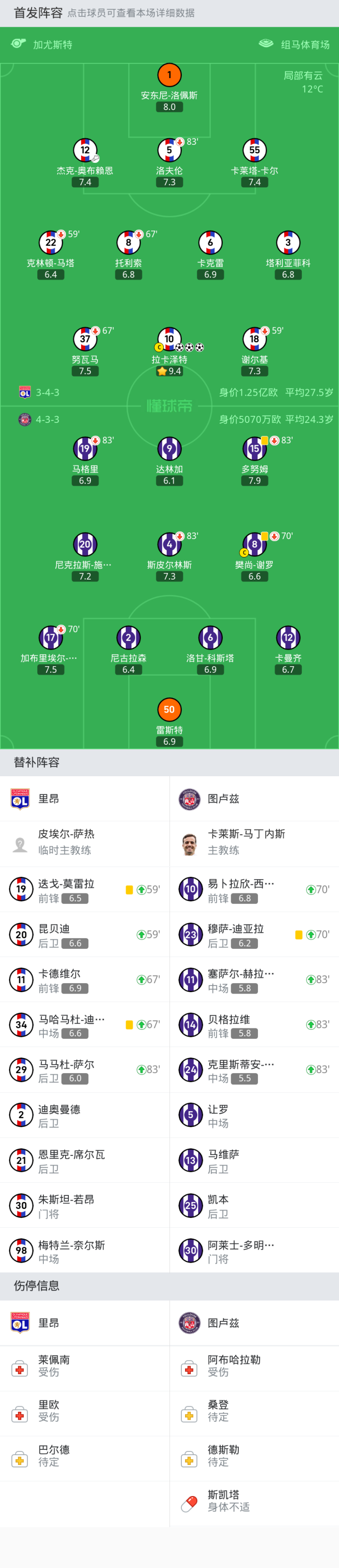Open 拉卡泽特's number 10 player badge
Viewport: 339px width, 1568px height.
pos(169,338)
